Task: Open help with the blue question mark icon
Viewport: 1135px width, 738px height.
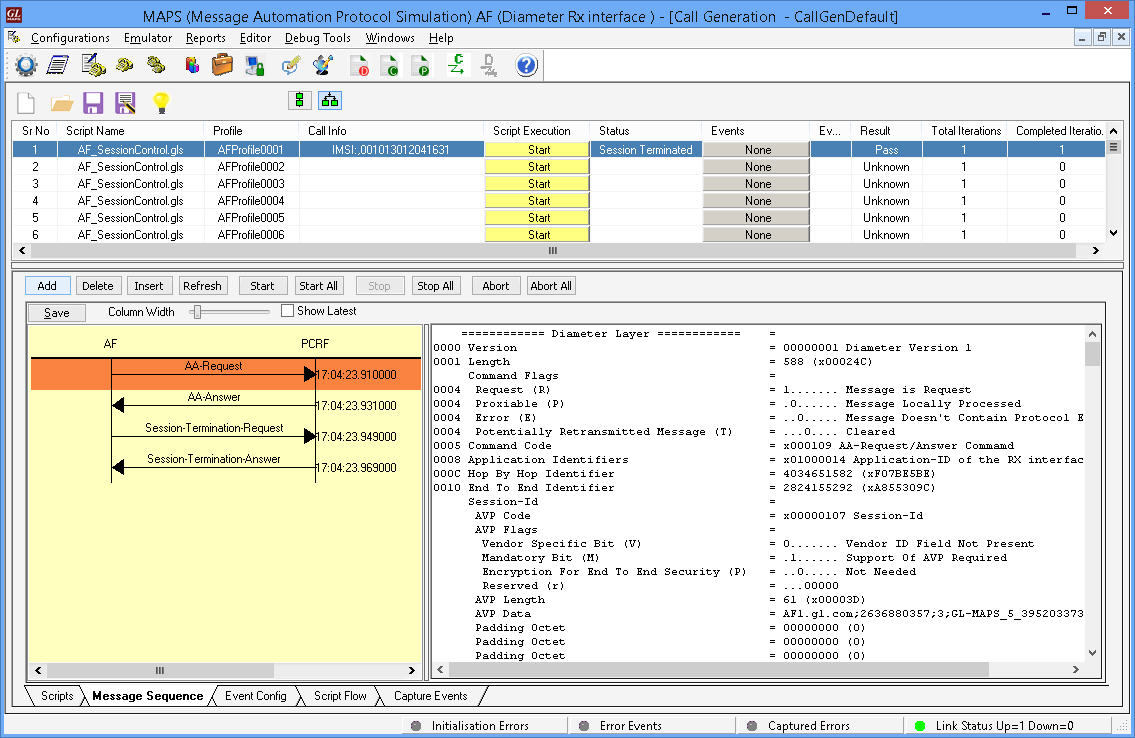Action: pos(526,66)
